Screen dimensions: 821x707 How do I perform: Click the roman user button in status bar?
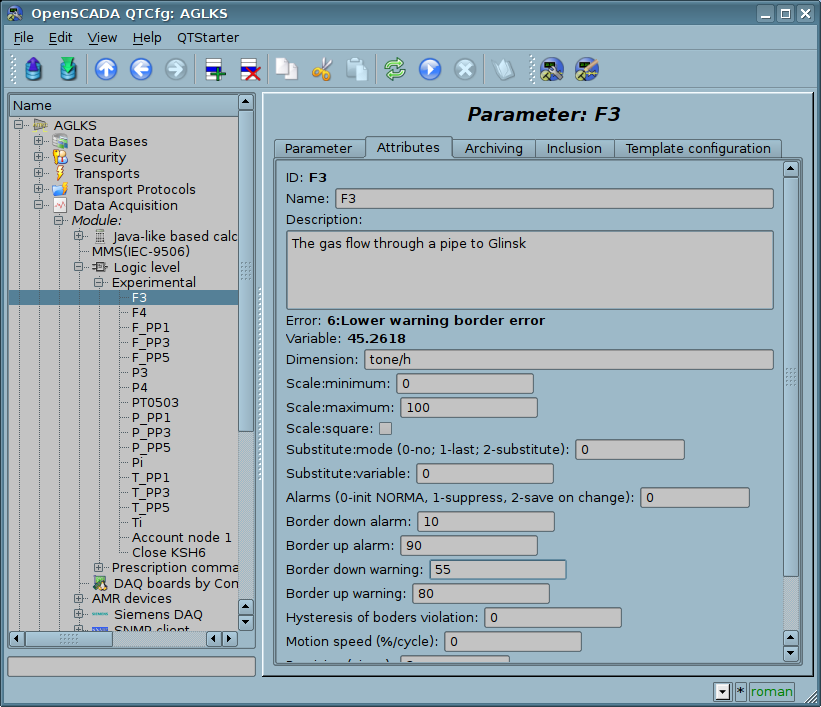coord(772,692)
